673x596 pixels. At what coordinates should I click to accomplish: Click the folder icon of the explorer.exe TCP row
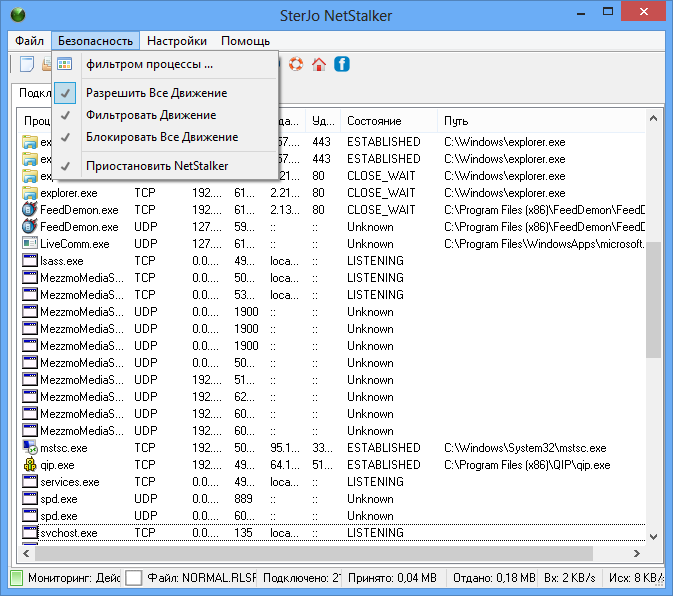point(30,193)
